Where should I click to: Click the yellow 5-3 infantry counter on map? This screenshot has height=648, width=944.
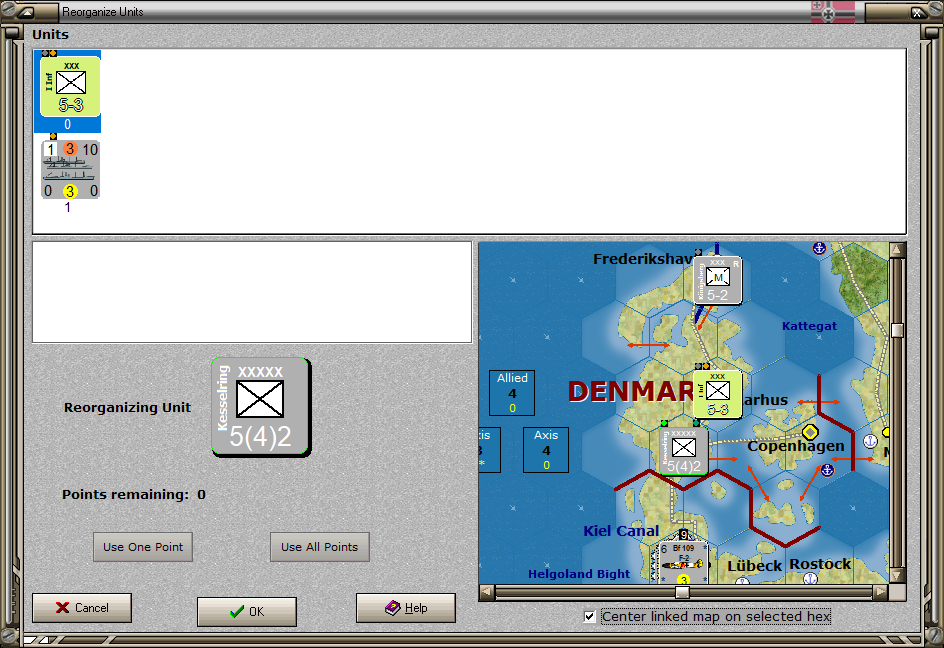(716, 394)
